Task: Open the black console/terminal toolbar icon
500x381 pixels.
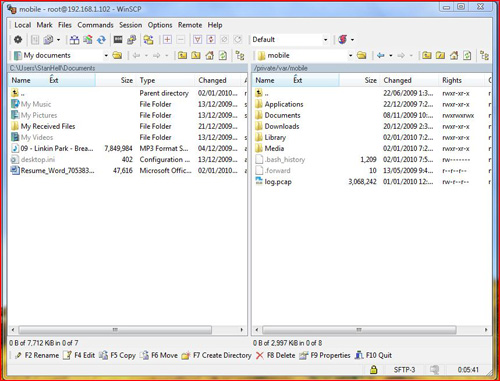Action: coord(118,40)
